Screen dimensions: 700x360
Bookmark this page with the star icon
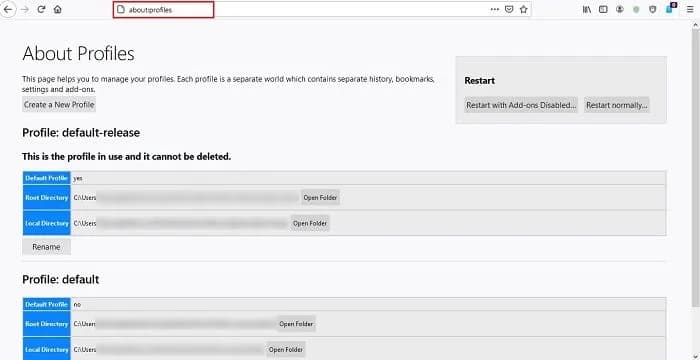click(x=524, y=9)
